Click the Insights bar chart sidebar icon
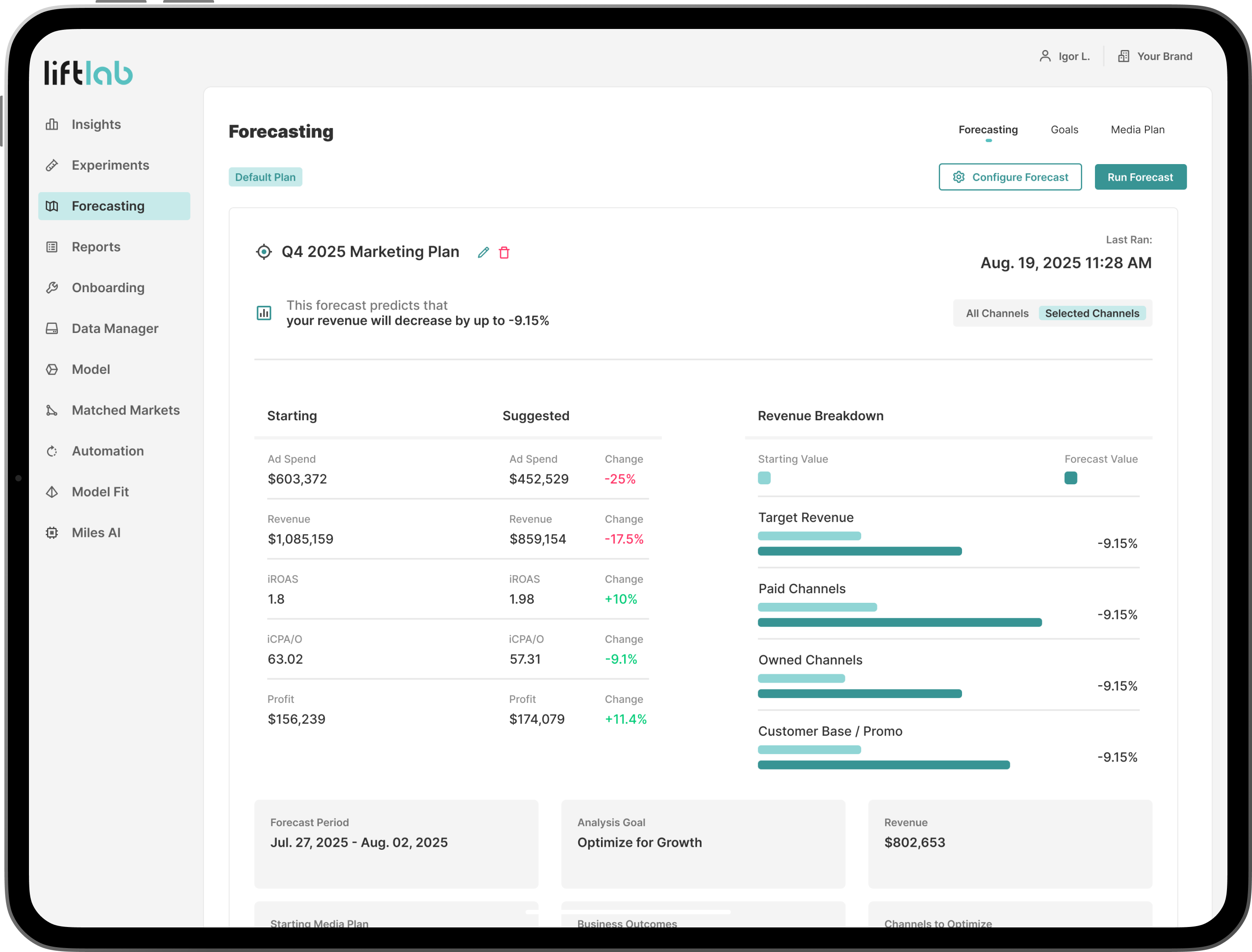This screenshot has height=952, width=1252. click(x=52, y=125)
